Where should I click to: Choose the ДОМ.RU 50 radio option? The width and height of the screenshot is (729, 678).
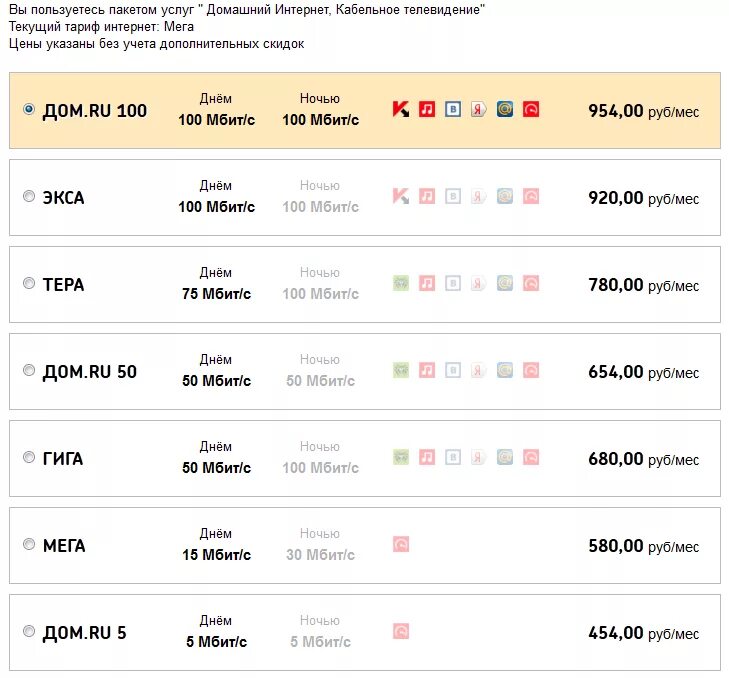pos(29,371)
